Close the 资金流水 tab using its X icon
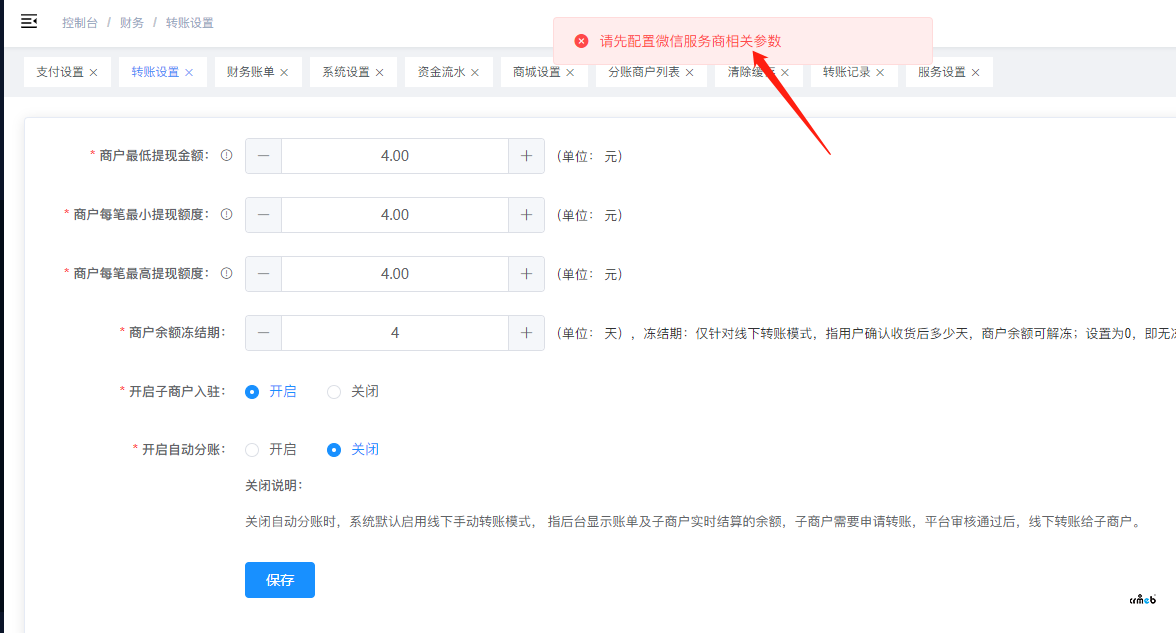This screenshot has width=1176, height=633. tap(475, 73)
